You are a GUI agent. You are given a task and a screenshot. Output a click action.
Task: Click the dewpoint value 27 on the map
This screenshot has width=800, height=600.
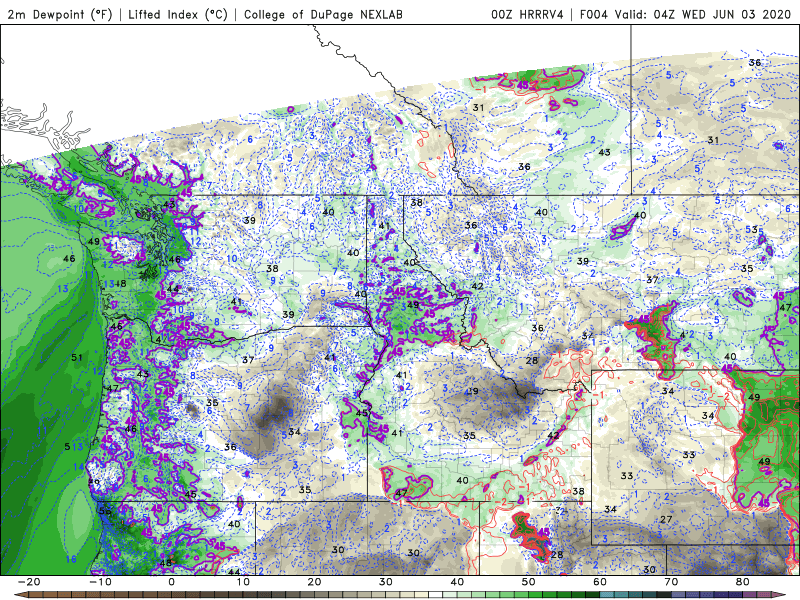pyautogui.click(x=666, y=519)
